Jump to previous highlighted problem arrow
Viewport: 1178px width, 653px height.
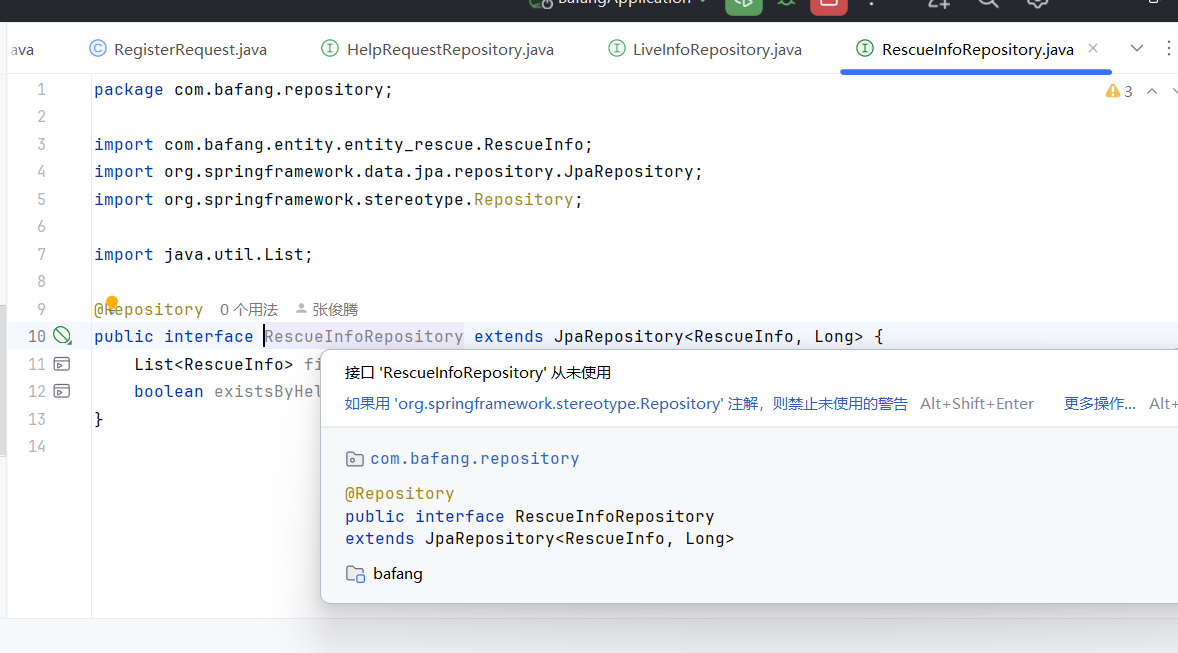(x=1151, y=91)
